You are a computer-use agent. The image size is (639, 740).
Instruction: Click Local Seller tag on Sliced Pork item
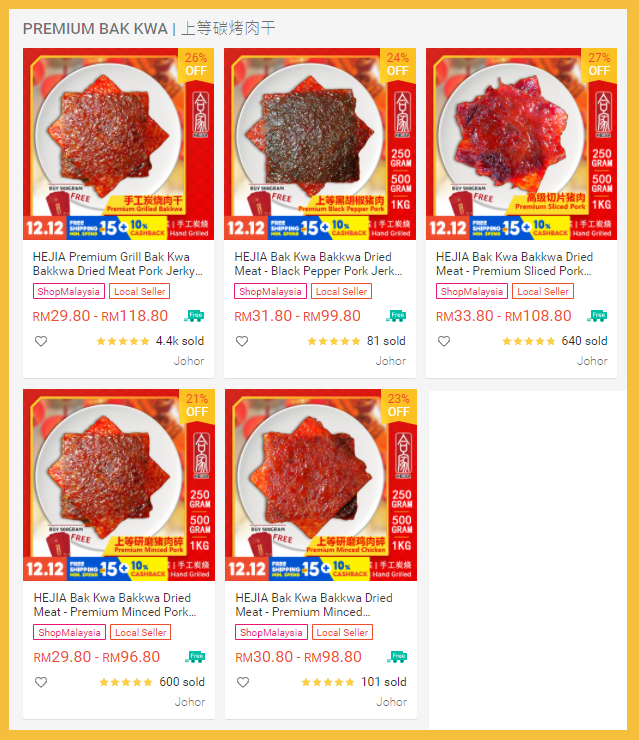pos(543,291)
